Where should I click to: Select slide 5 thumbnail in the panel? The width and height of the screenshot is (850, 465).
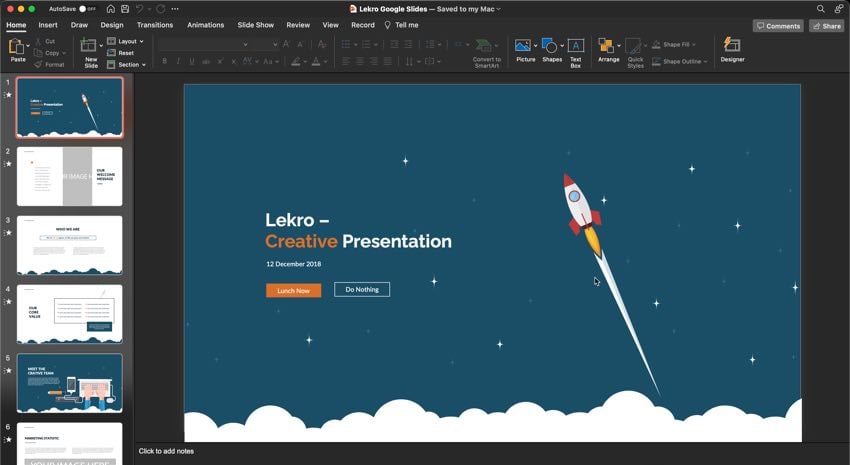click(69, 382)
